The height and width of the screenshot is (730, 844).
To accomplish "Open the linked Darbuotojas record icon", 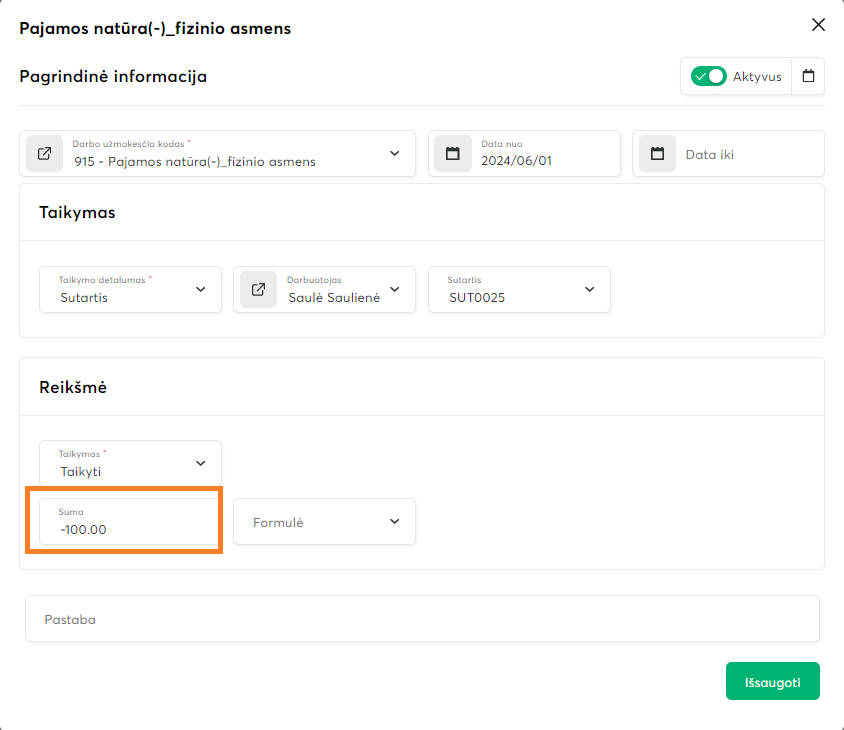I will 258,290.
